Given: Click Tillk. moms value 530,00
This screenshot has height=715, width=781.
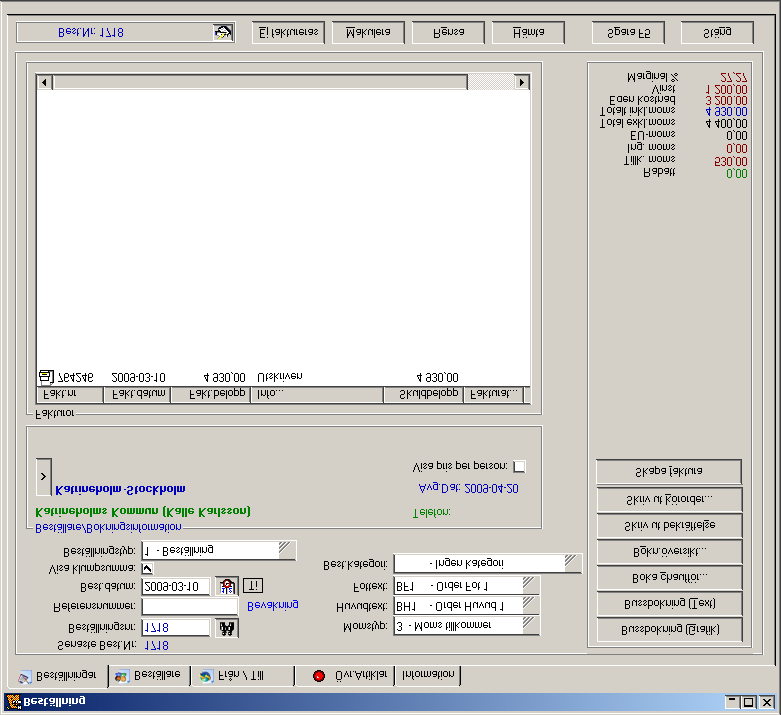Looking at the screenshot, I should (731, 161).
